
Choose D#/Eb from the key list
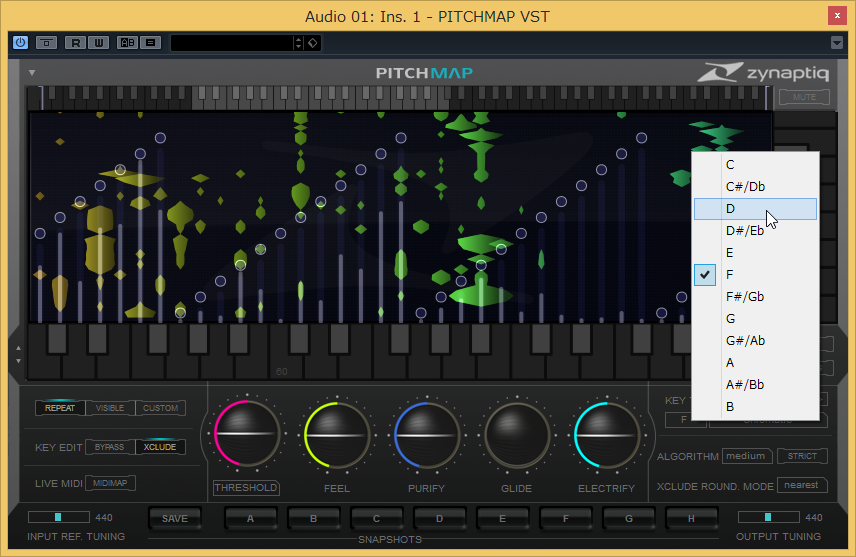pos(756,230)
